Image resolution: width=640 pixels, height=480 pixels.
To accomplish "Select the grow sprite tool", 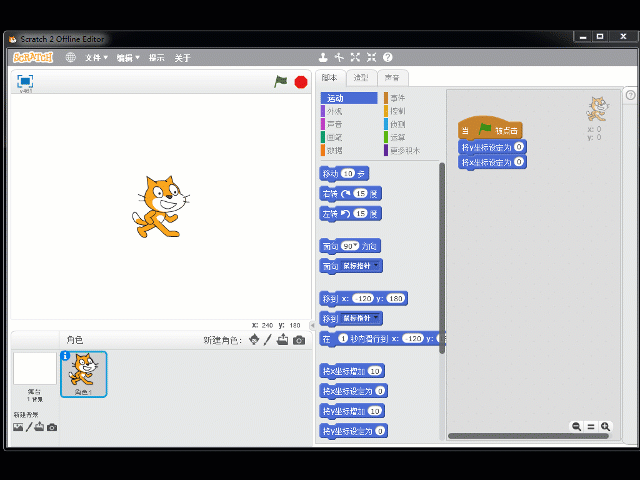I will click(x=355, y=58).
